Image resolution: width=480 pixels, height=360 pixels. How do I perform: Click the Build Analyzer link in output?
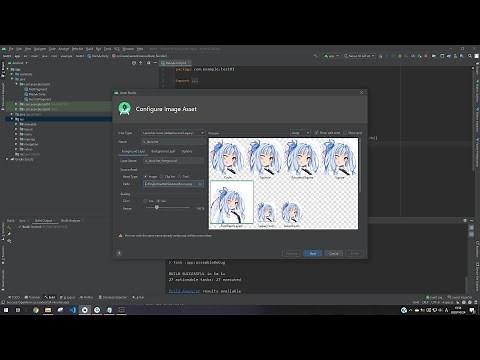184,291
